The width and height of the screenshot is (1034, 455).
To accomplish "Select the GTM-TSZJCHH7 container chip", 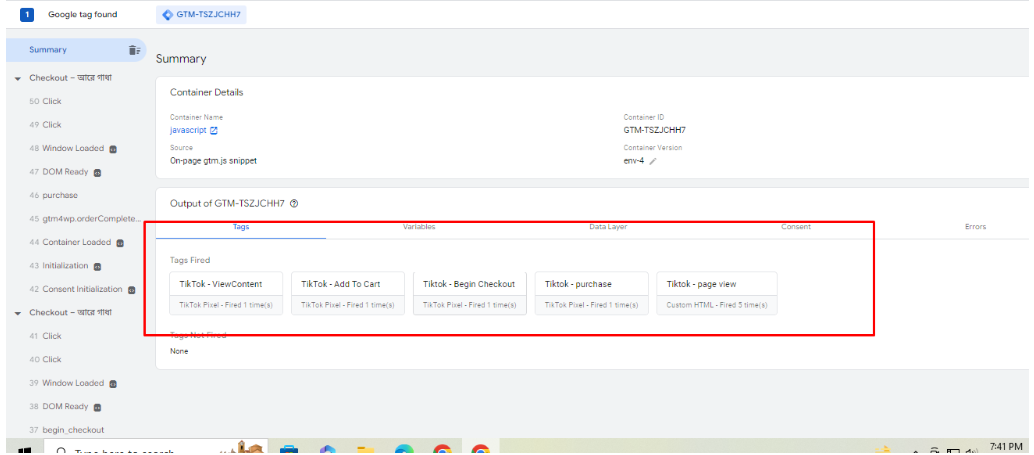I will 201,15.
